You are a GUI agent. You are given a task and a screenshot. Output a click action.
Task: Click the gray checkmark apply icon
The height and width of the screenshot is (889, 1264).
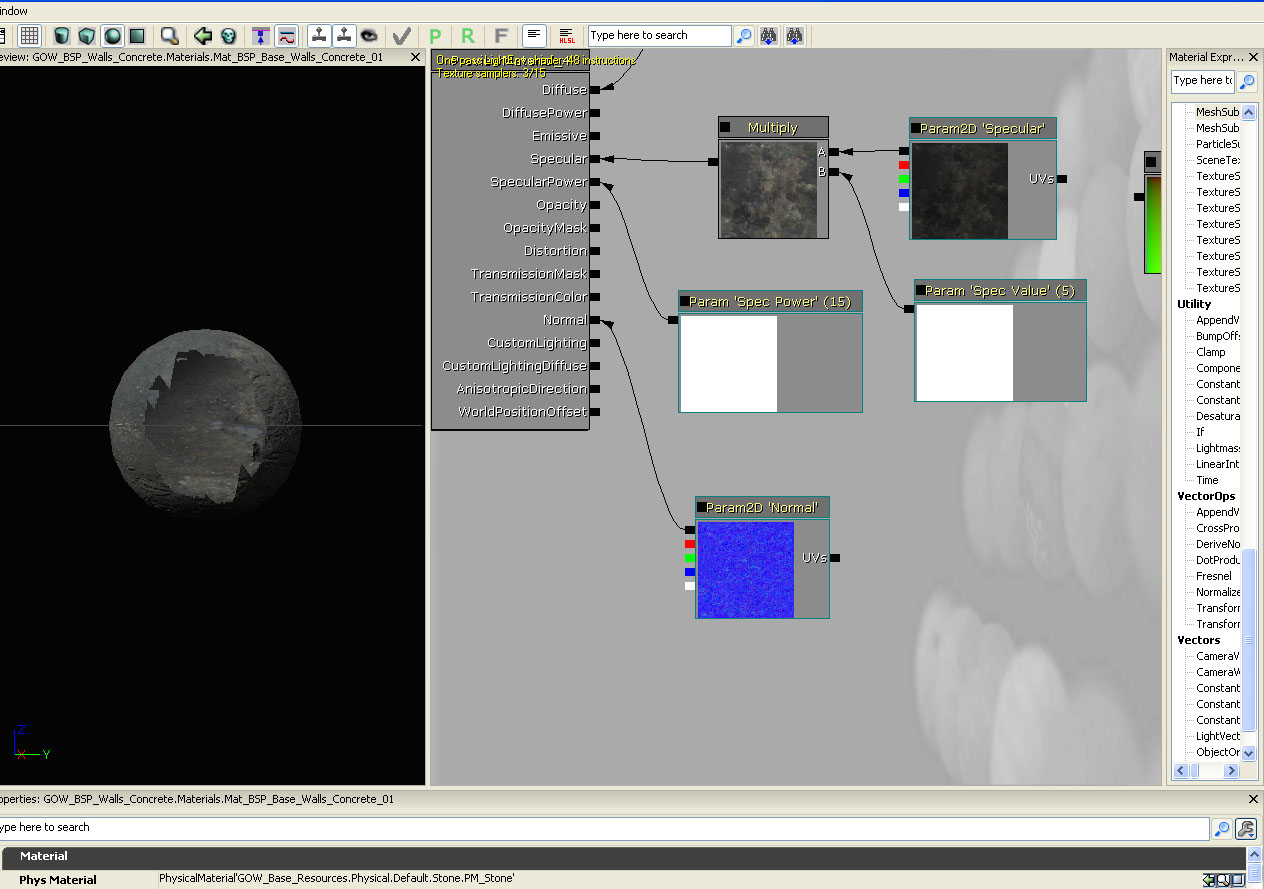(x=402, y=36)
